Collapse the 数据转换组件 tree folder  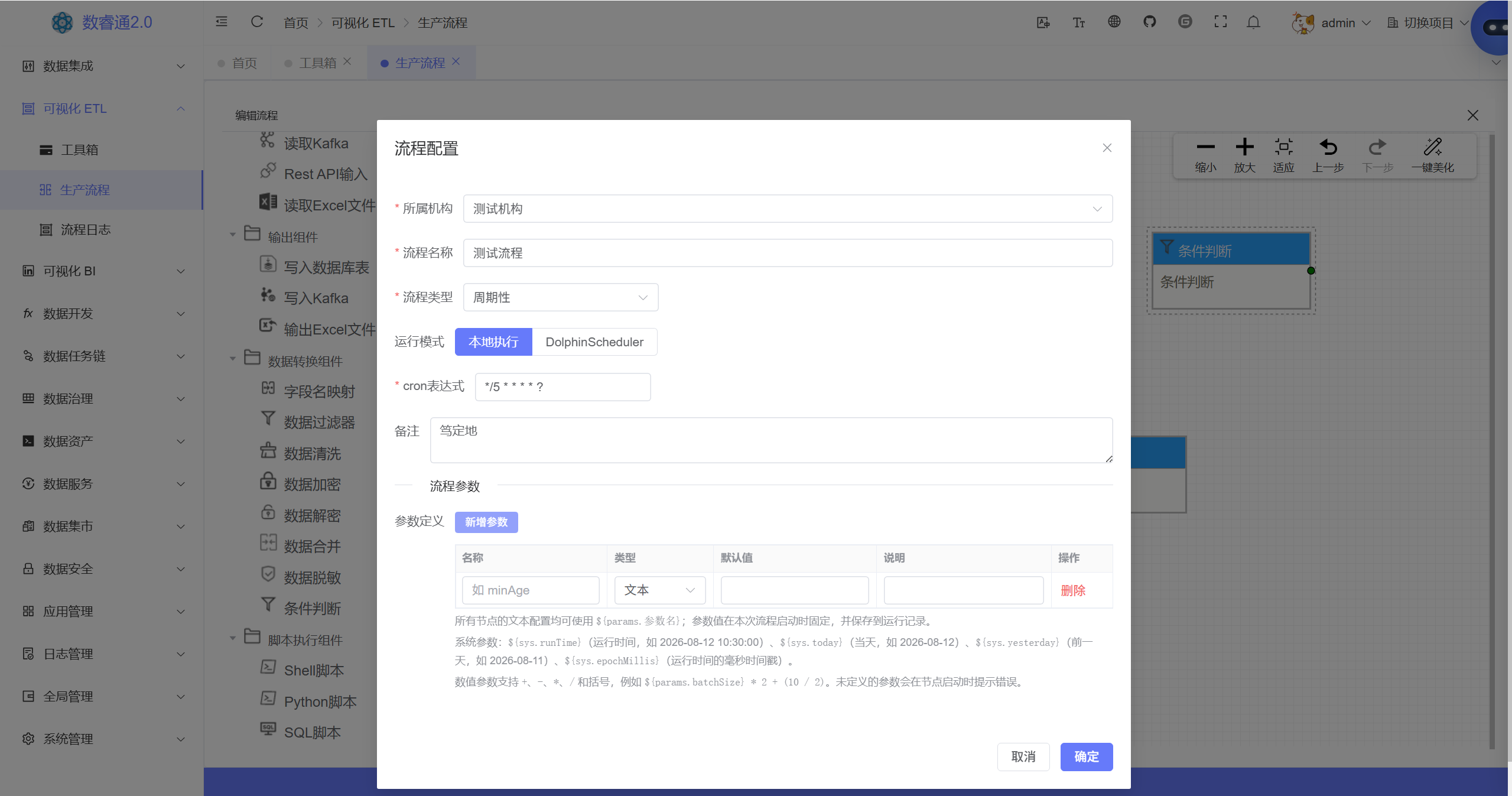(233, 359)
